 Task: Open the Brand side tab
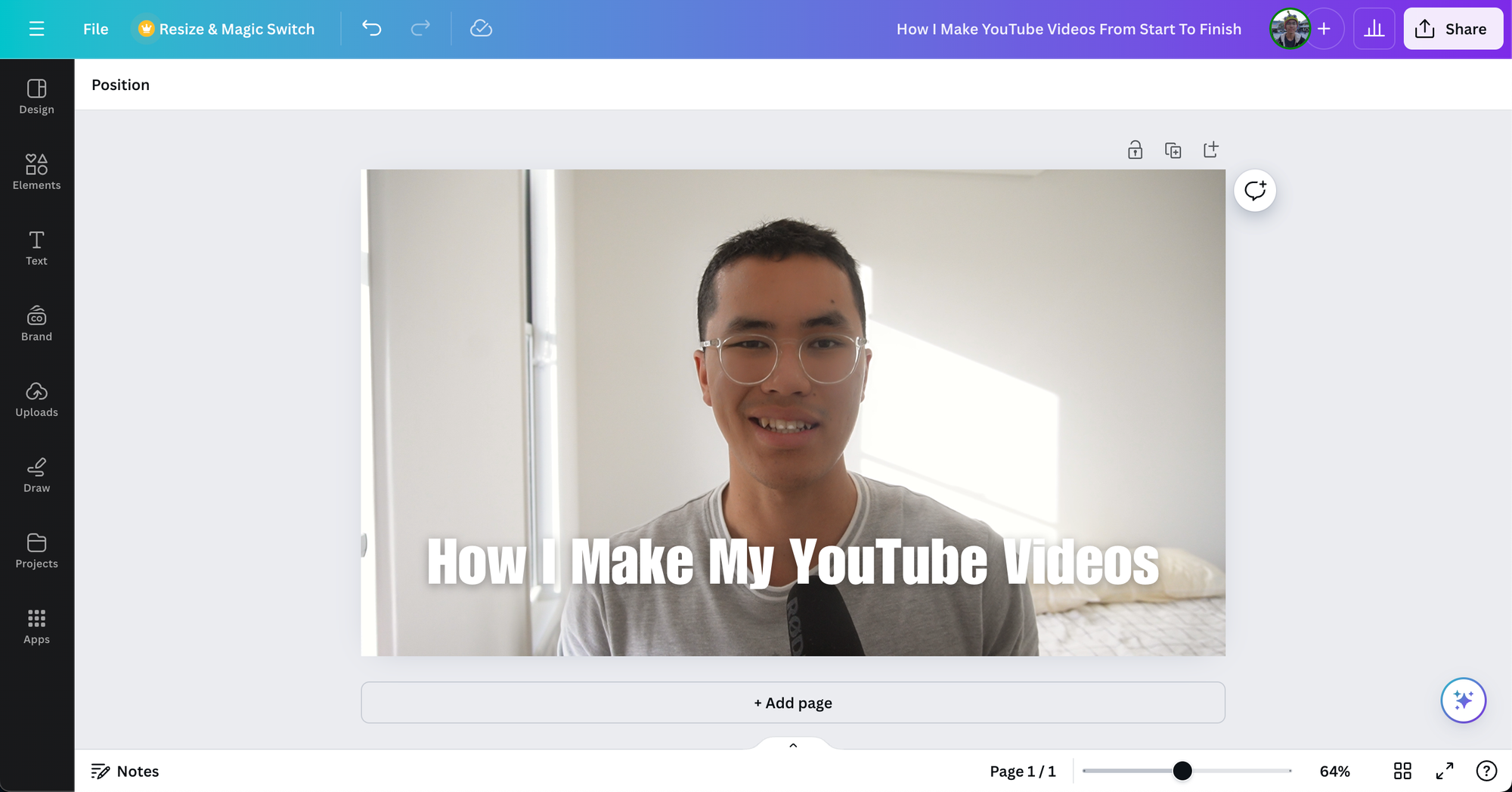pyautogui.click(x=37, y=324)
